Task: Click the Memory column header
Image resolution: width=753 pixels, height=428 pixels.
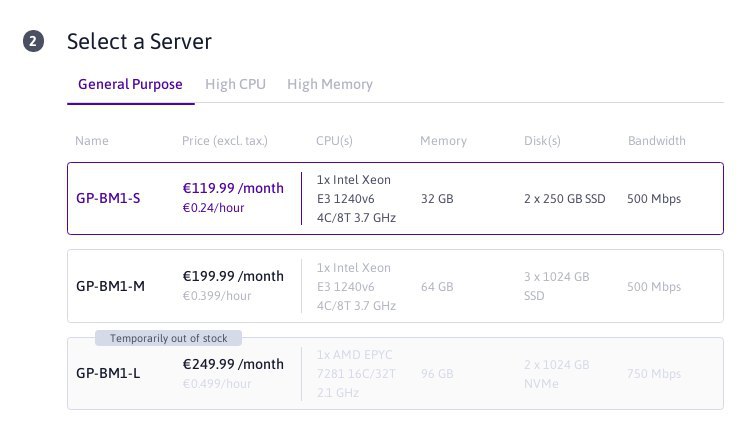Action: (443, 141)
